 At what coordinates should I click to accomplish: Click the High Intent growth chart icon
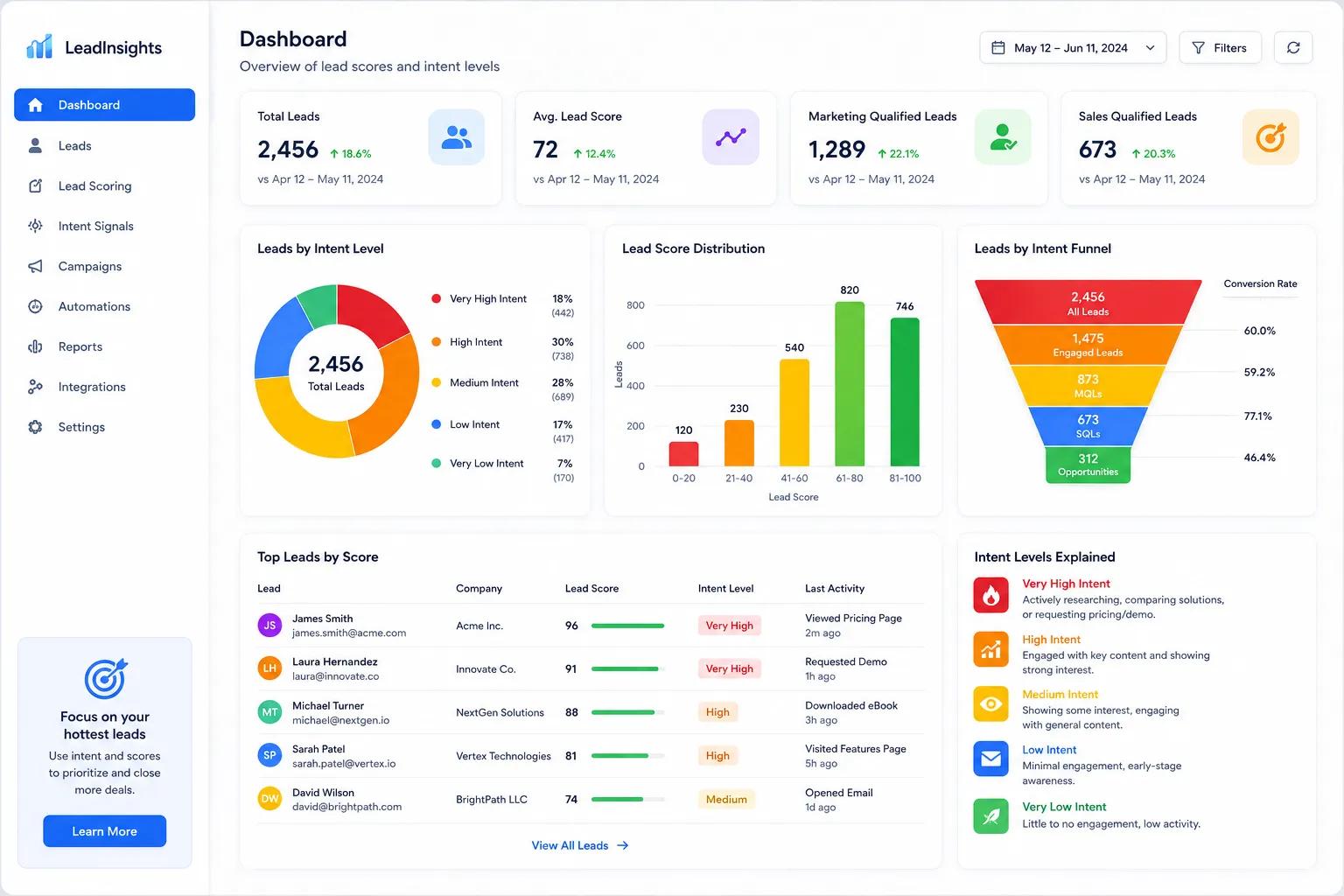tap(990, 649)
